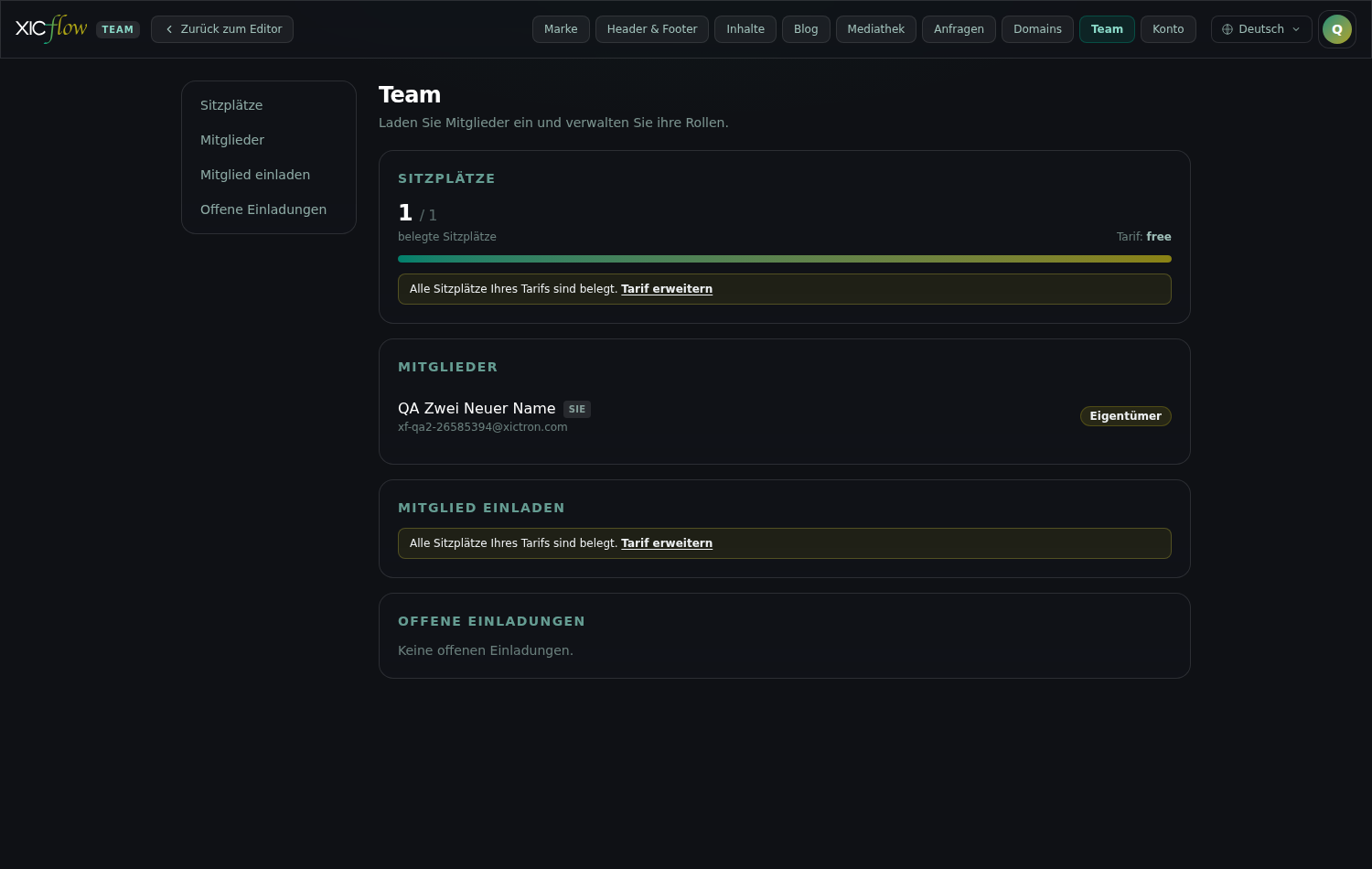Click the email xf-qa2-26585394@xictron.com
Image resolution: width=1372 pixels, height=869 pixels.
click(x=483, y=427)
